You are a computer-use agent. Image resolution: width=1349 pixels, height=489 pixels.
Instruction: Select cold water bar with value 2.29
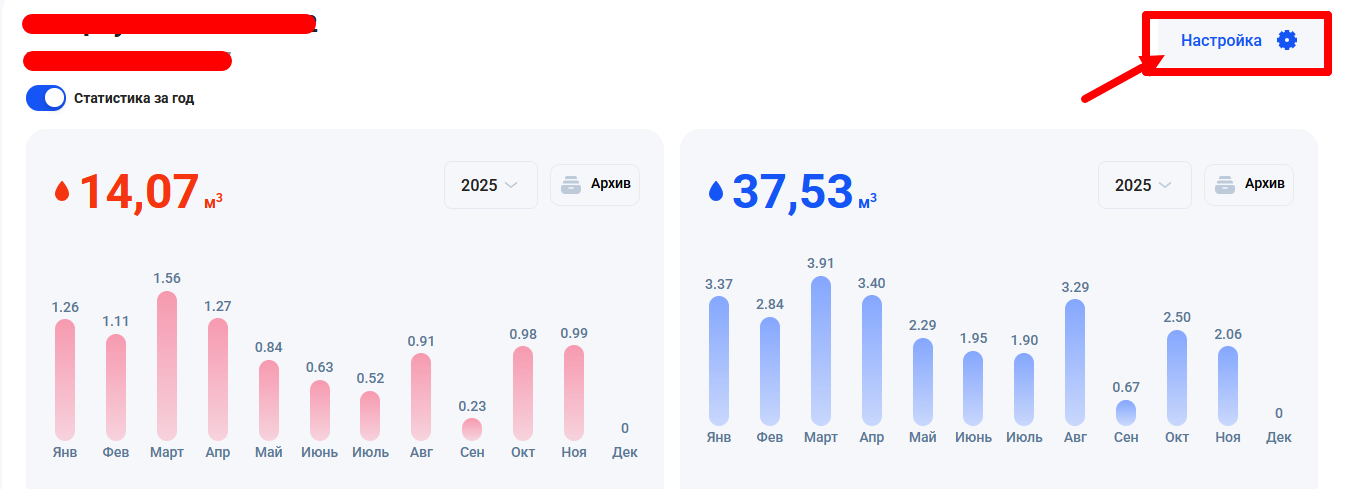pos(923,382)
